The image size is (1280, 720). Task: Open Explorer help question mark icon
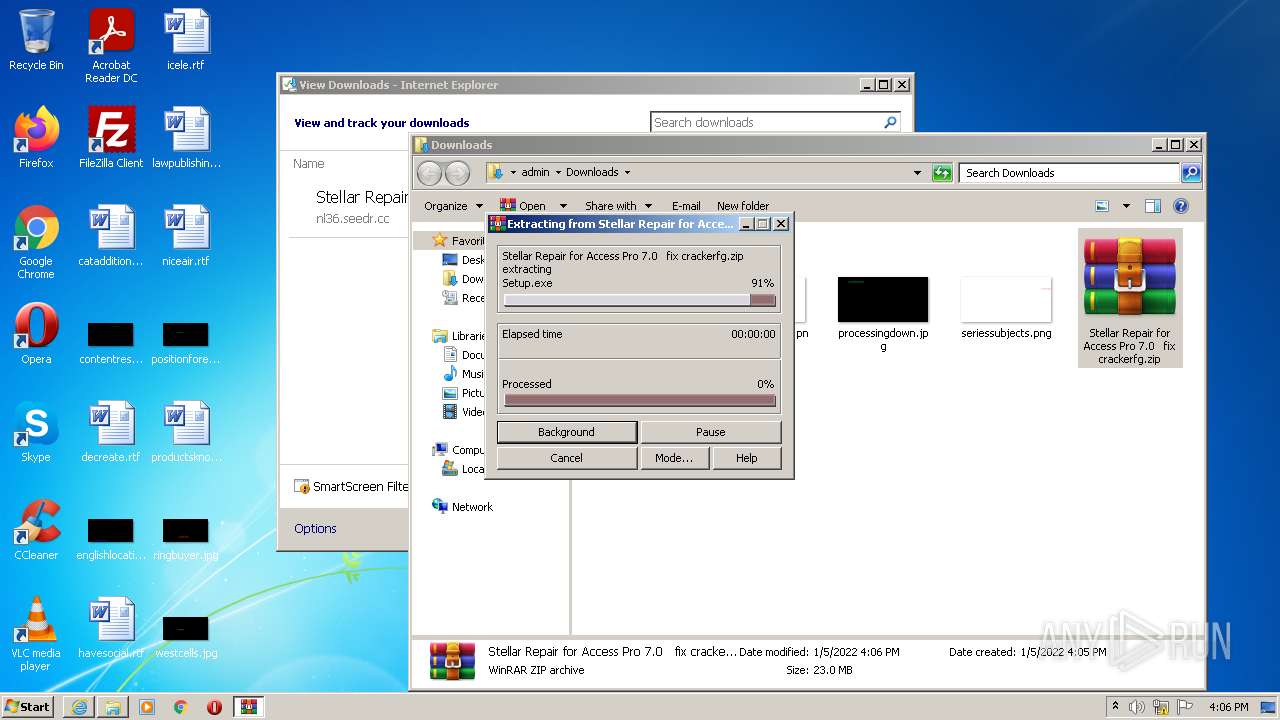point(1180,206)
